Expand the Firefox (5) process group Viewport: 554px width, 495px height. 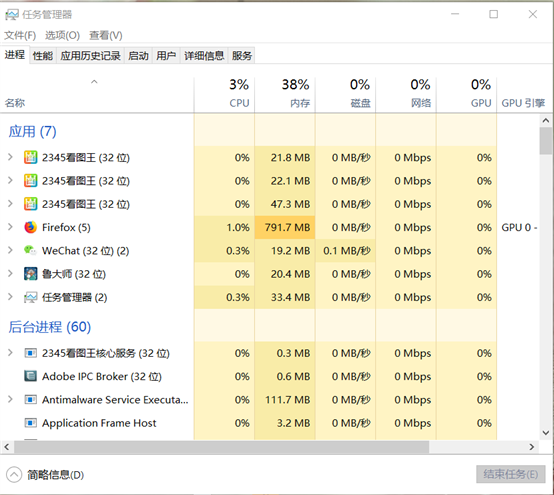point(10,227)
